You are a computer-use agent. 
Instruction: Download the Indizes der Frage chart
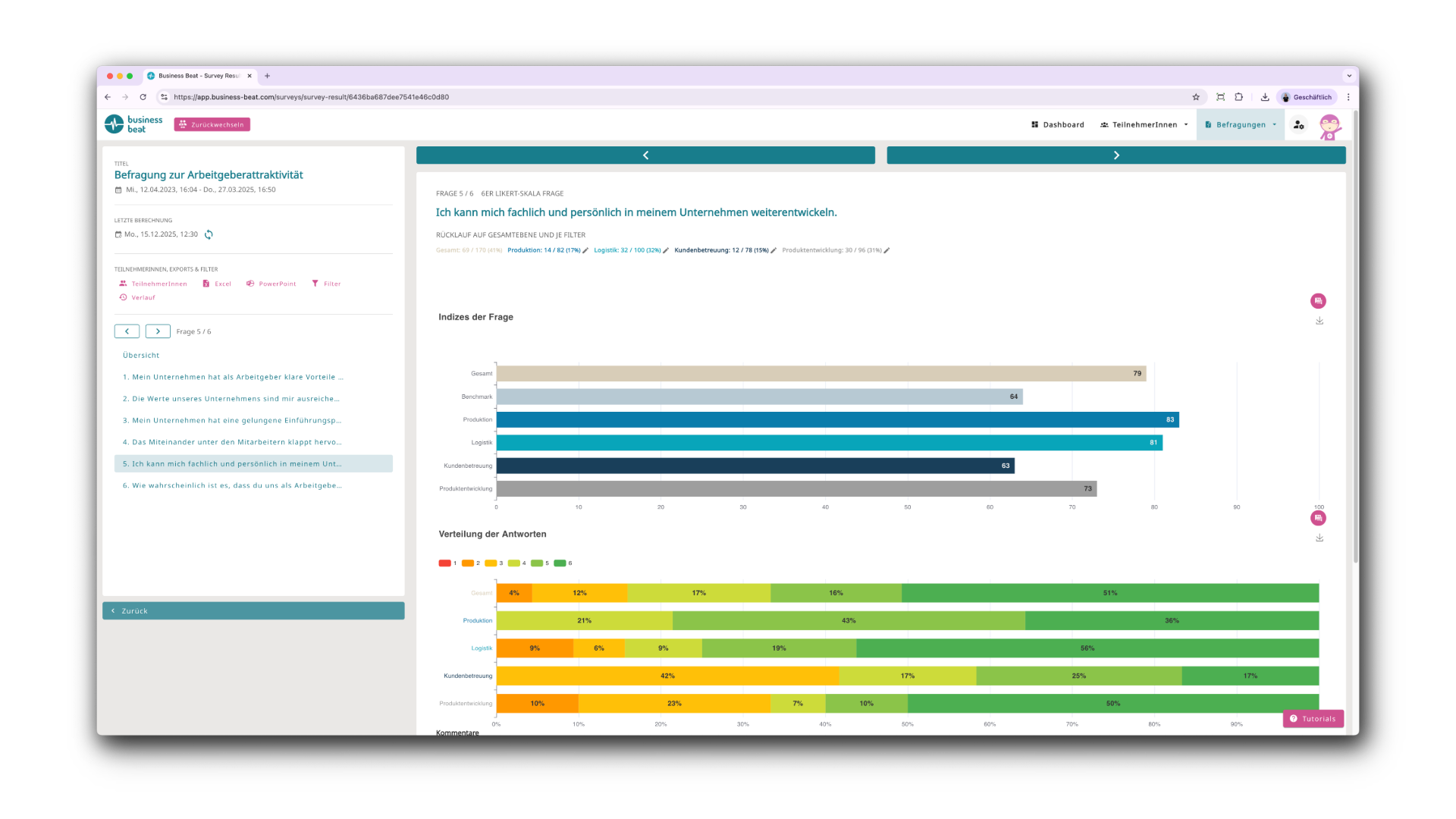click(x=1319, y=321)
